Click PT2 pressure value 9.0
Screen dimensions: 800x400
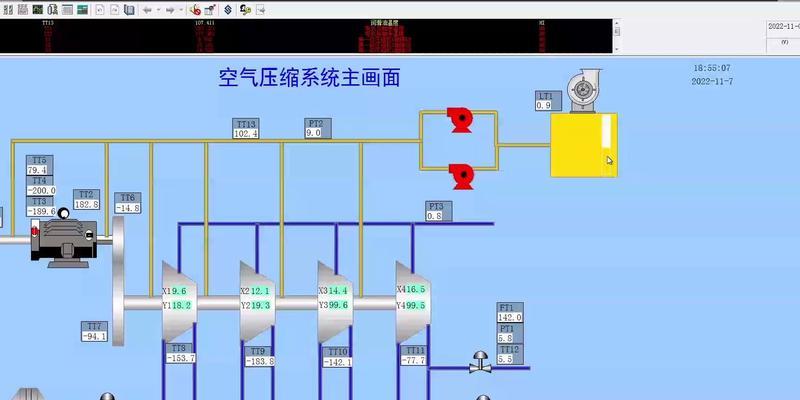(313, 133)
